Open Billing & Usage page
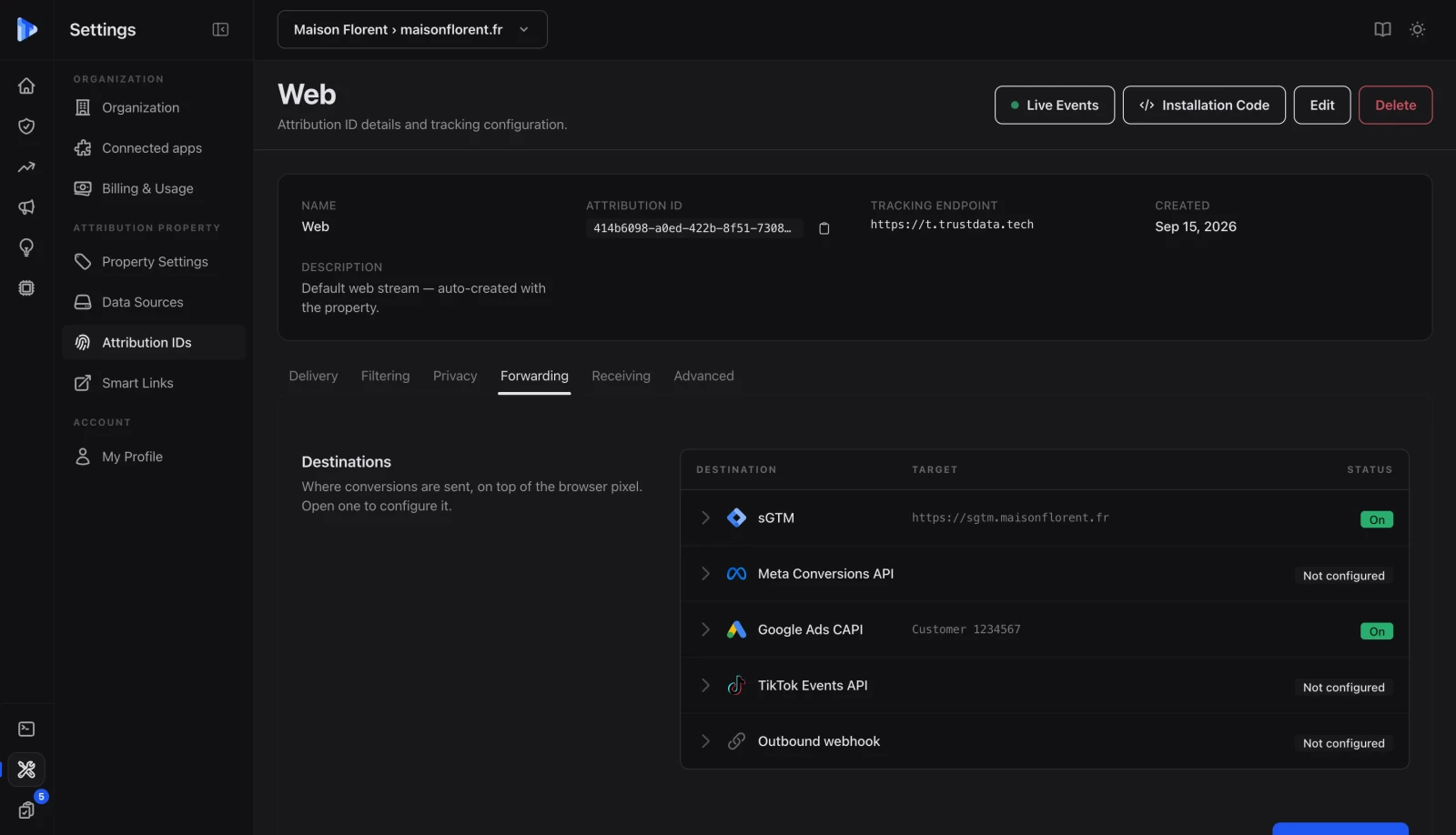This screenshot has height=835, width=1456. pos(154,188)
